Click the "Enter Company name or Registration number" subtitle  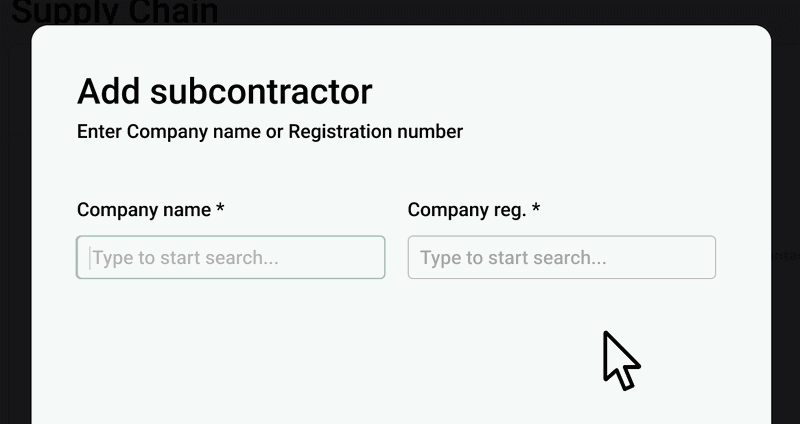[x=269, y=131]
